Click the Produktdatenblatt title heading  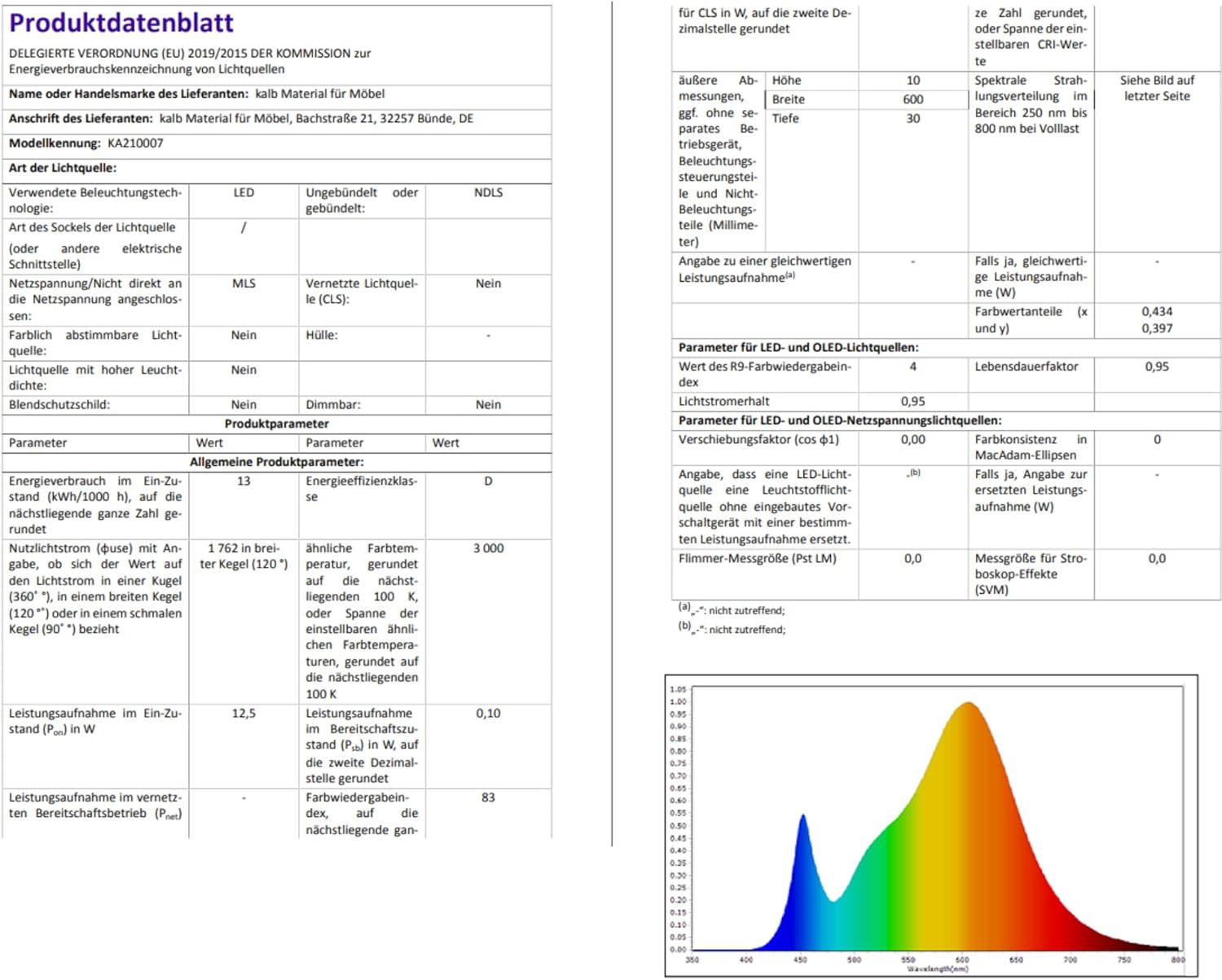click(x=121, y=23)
